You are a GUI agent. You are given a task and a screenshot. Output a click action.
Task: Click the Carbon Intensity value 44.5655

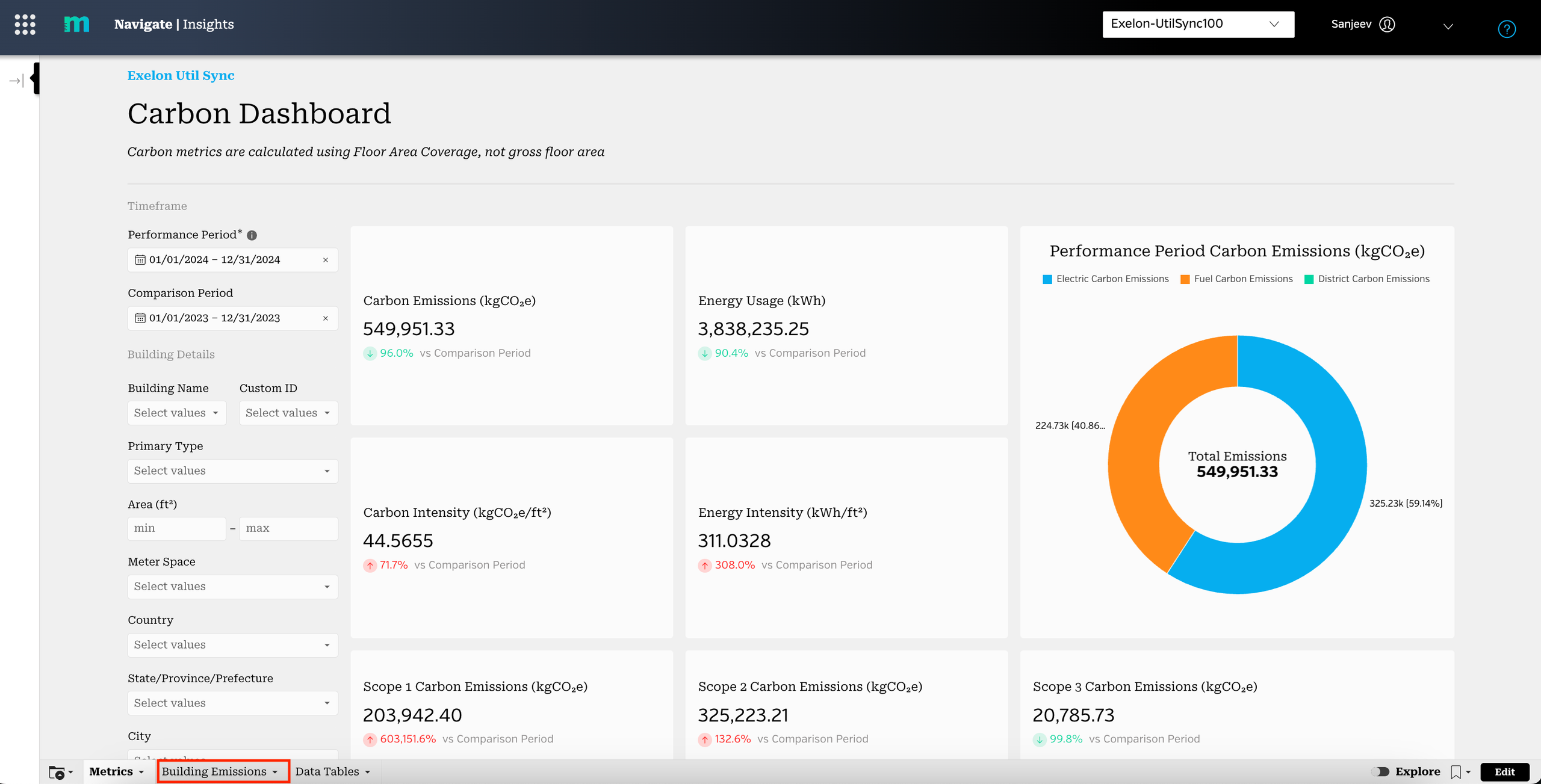(x=398, y=541)
